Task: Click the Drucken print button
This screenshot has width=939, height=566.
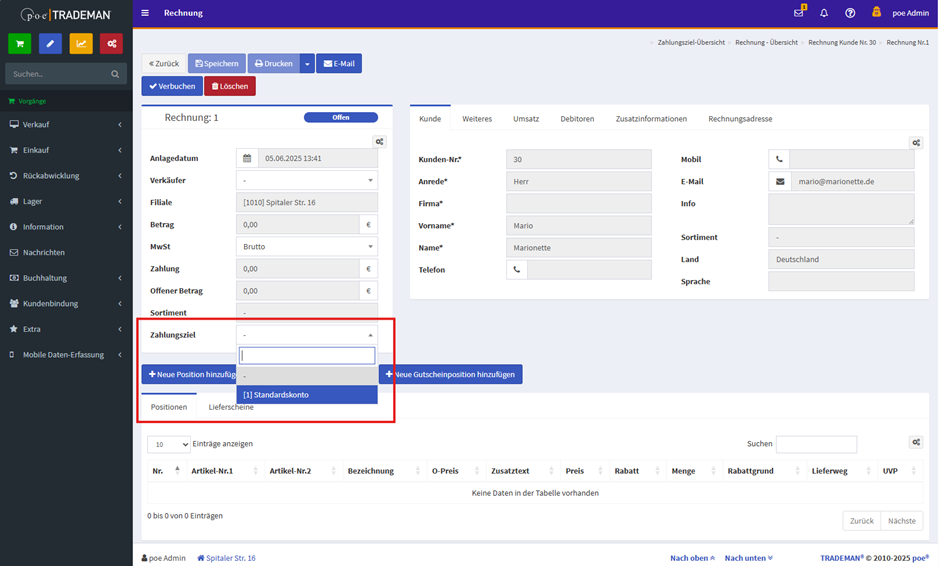Action: click(274, 63)
